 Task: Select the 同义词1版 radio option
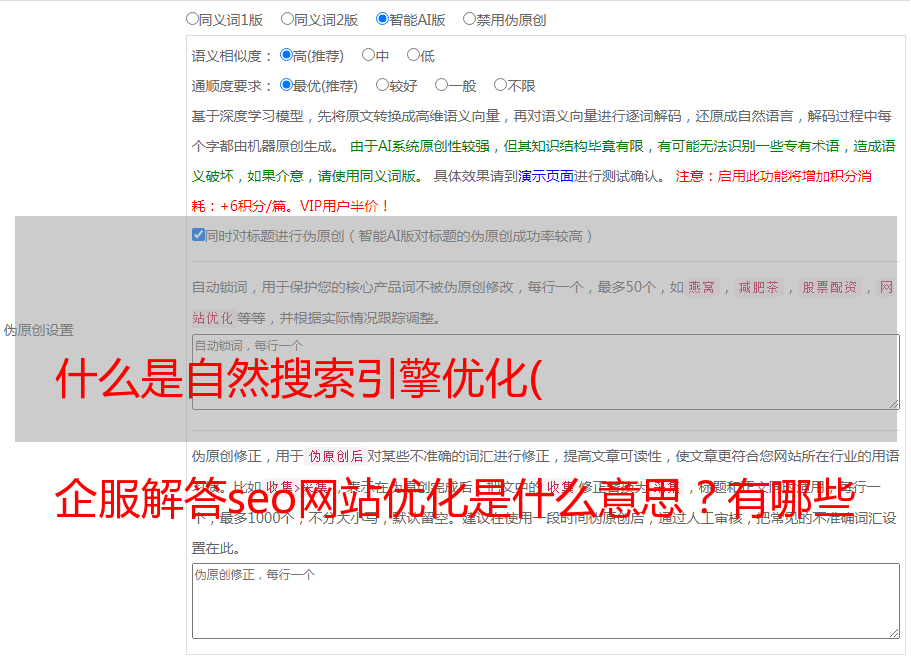point(193,19)
